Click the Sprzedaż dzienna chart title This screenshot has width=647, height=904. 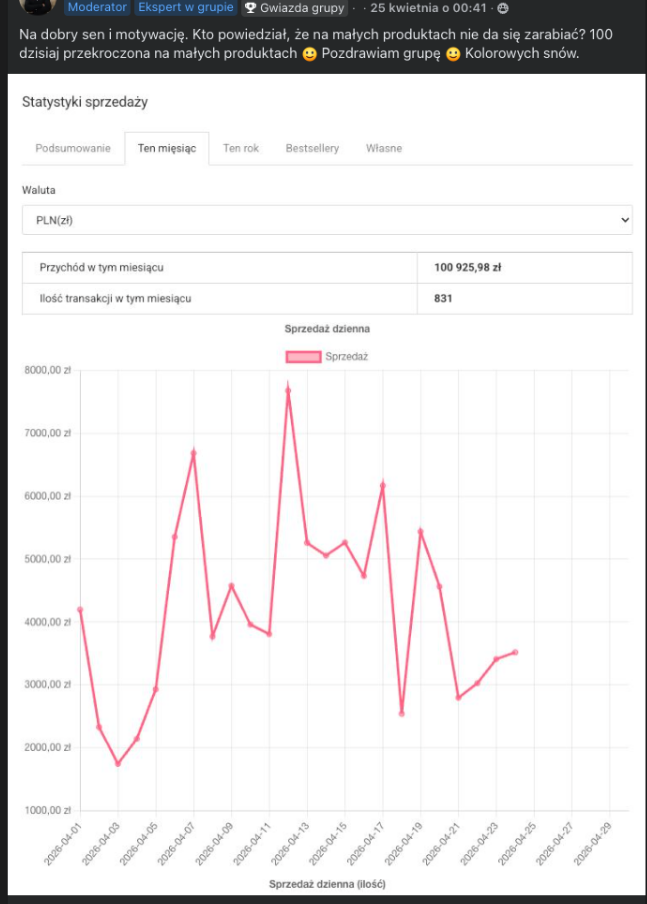coord(327,329)
